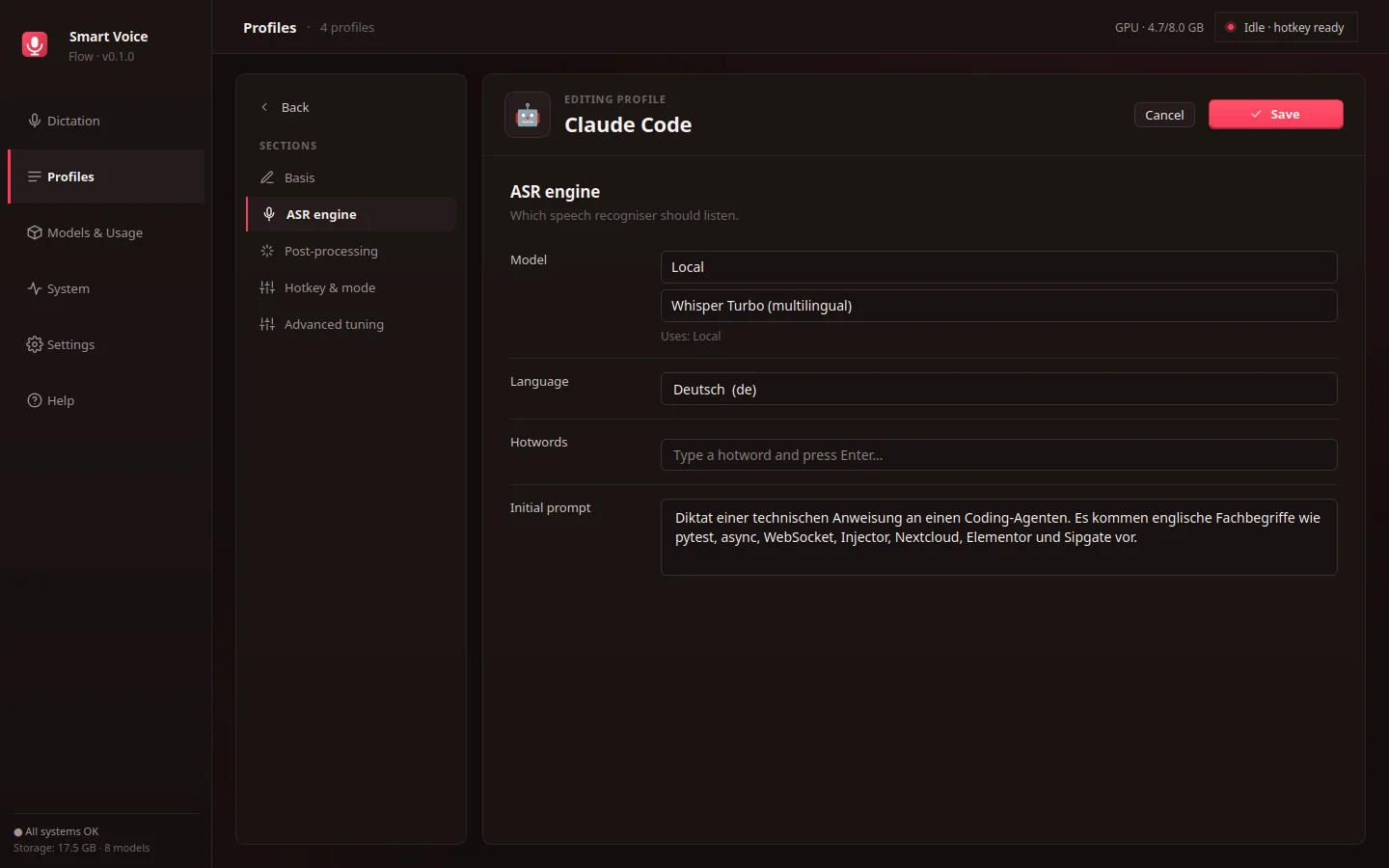Select the ASR engine section
Image resolution: width=1389 pixels, height=868 pixels.
pos(351,214)
